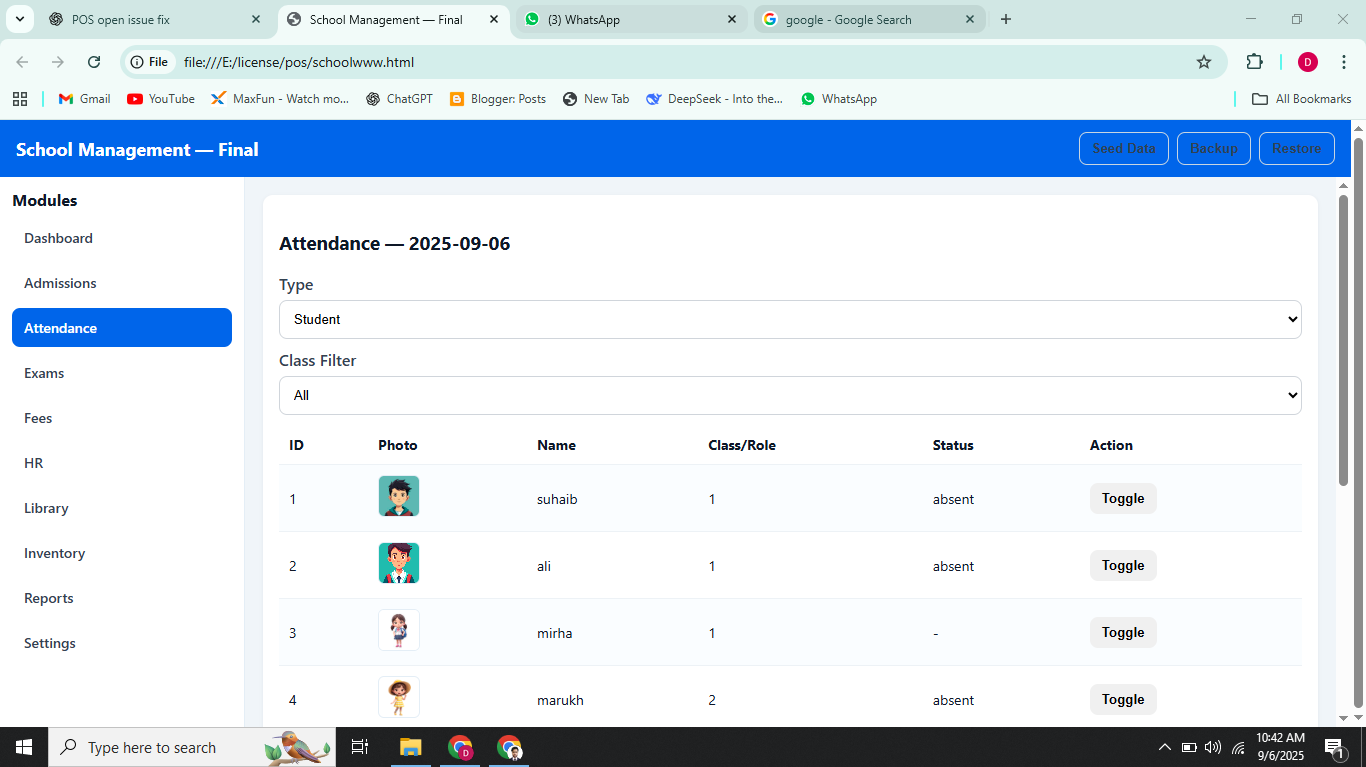Viewport: 1366px width, 767px height.
Task: Open Chrome three-dot menu
Action: [1344, 62]
